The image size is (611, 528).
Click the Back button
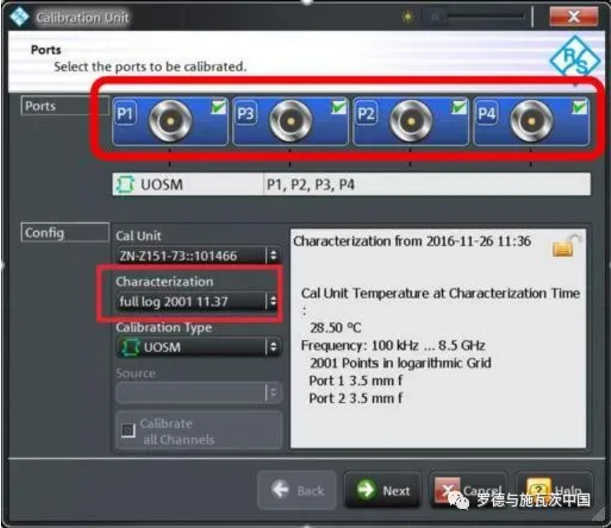(297, 490)
